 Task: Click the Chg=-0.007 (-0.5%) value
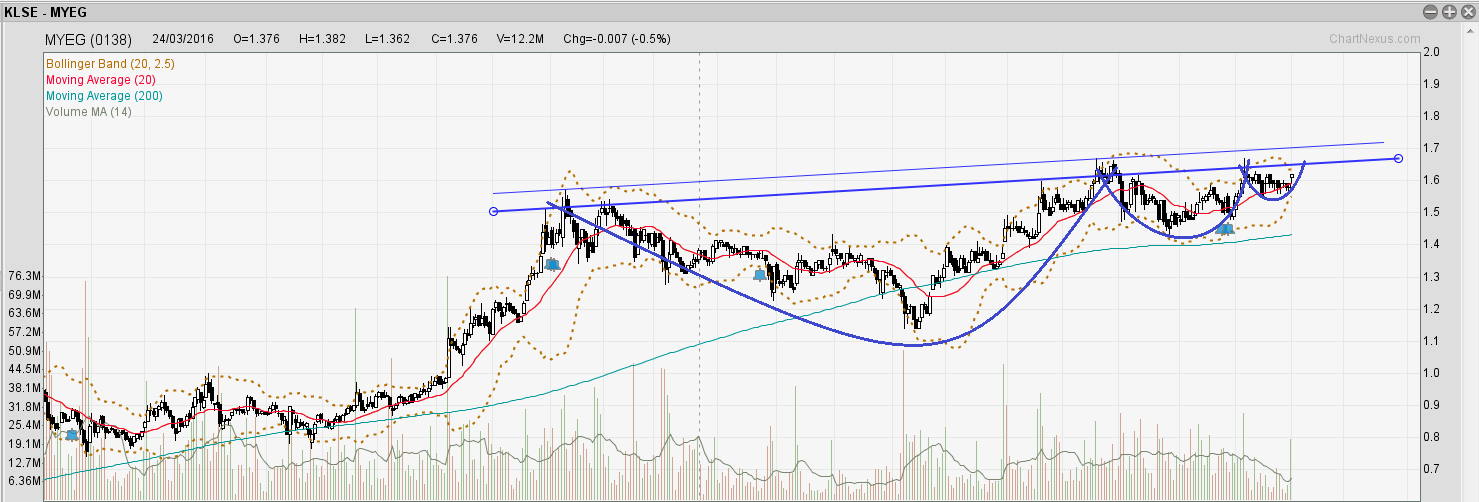[x=617, y=39]
